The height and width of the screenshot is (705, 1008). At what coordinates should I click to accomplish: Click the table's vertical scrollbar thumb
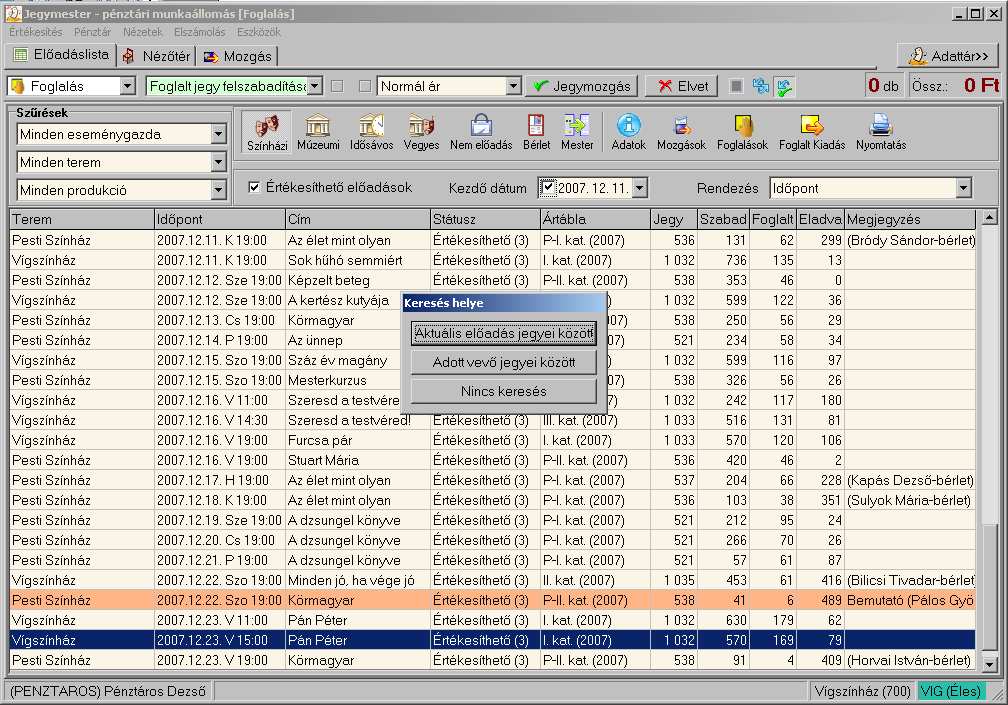pyautogui.click(x=990, y=589)
